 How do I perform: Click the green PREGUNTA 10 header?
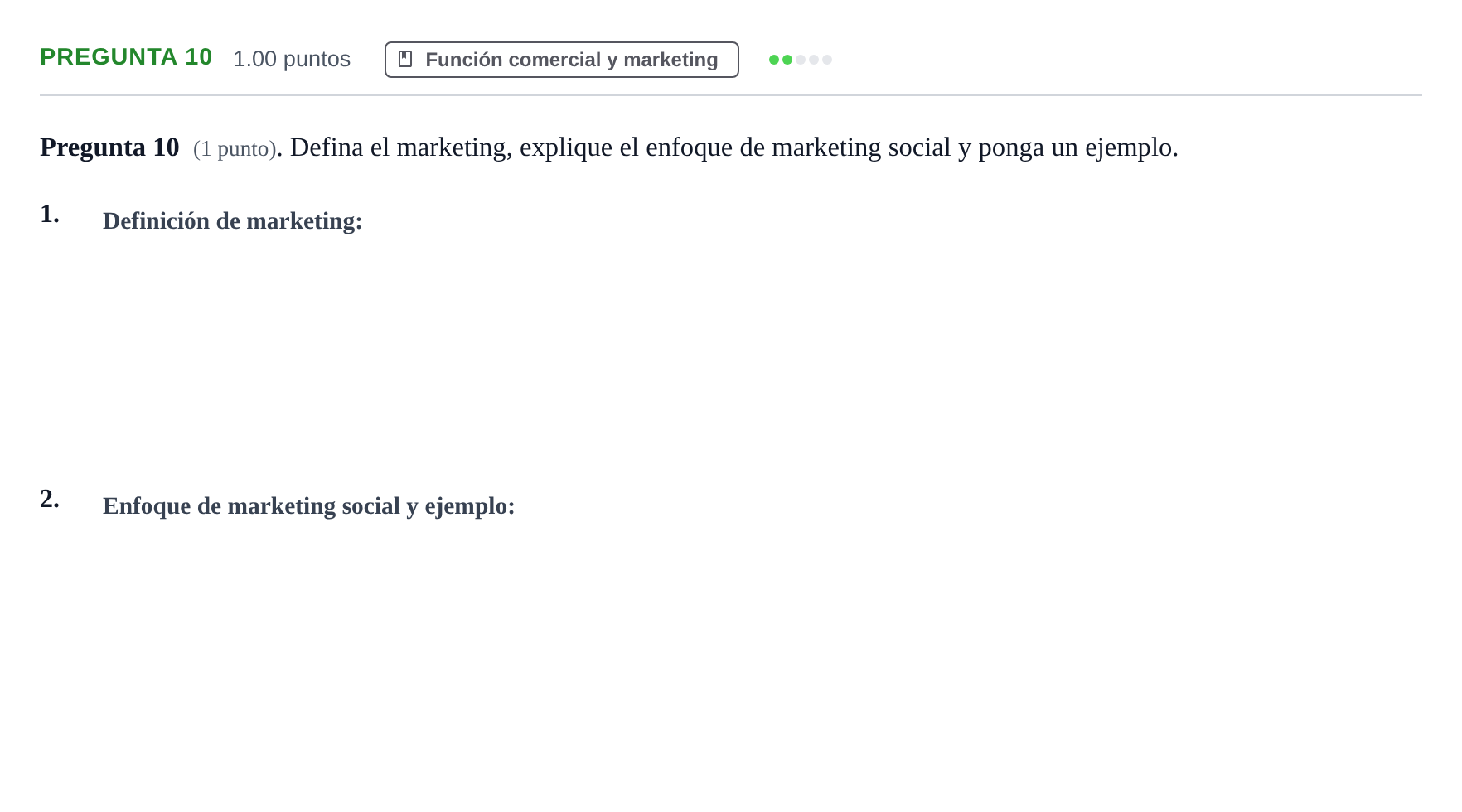tap(126, 57)
